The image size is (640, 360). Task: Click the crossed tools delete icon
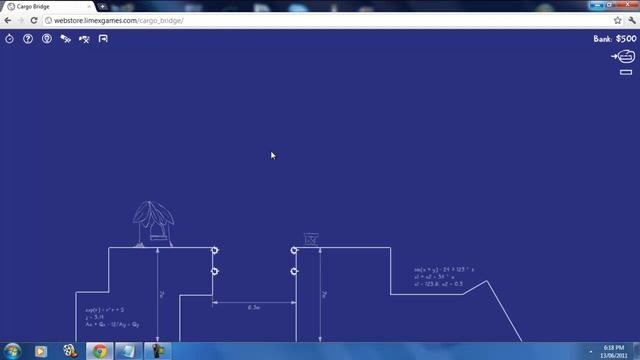coord(84,39)
